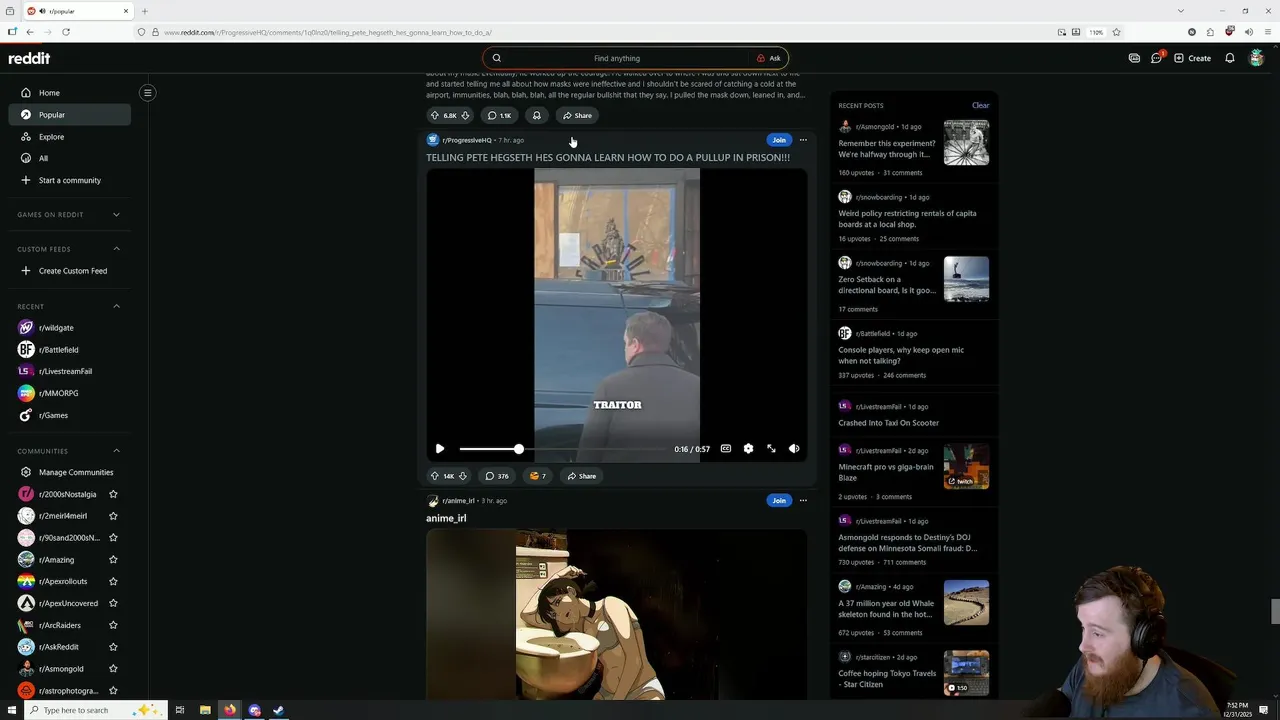Create Custom Feed

coord(70,271)
